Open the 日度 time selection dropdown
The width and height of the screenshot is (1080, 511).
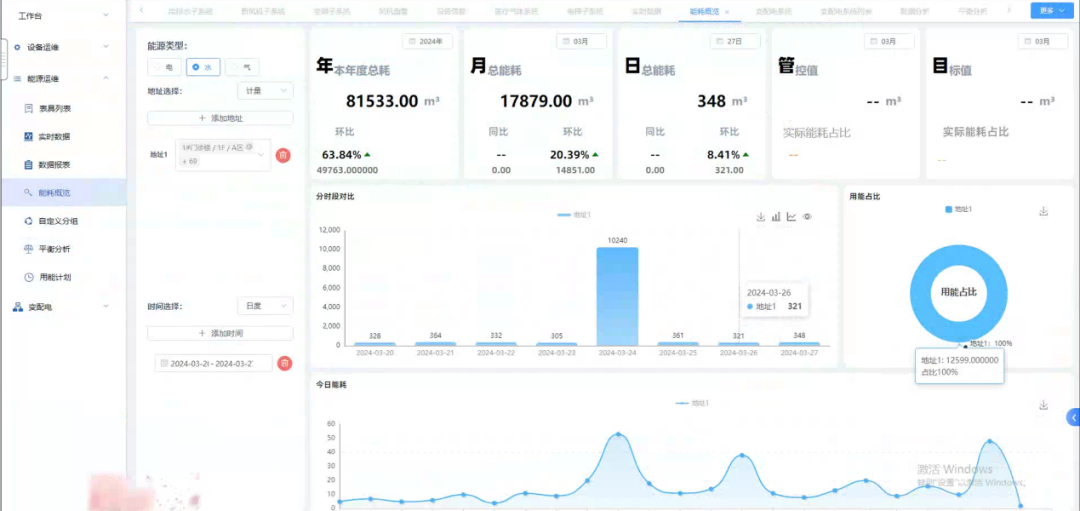pyautogui.click(x=265, y=306)
